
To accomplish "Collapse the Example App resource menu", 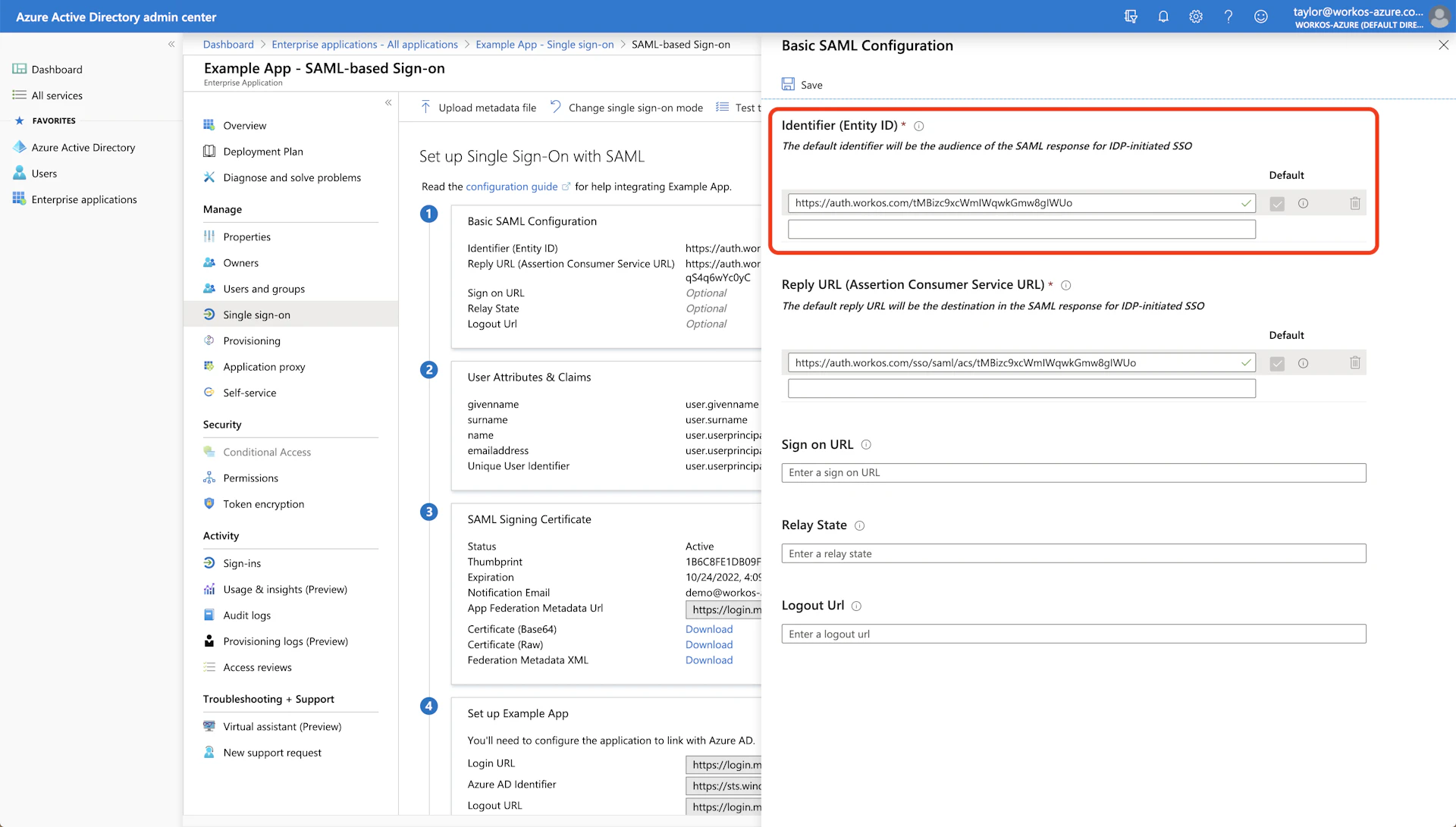I will click(x=388, y=102).
